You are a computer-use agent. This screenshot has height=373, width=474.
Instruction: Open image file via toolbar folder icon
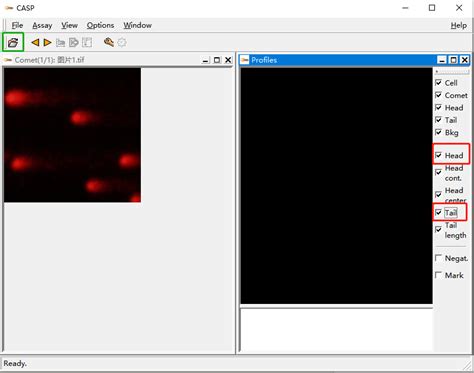(x=13, y=42)
